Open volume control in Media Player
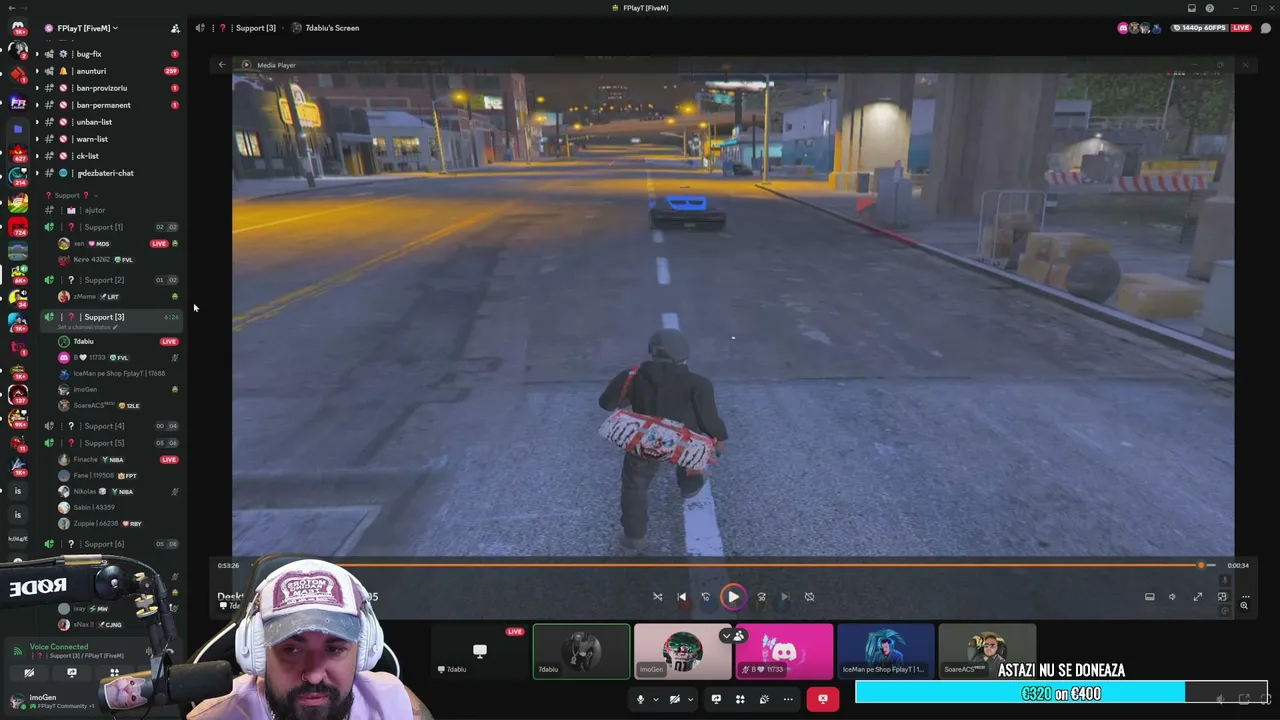The width and height of the screenshot is (1280, 720). tap(1173, 597)
